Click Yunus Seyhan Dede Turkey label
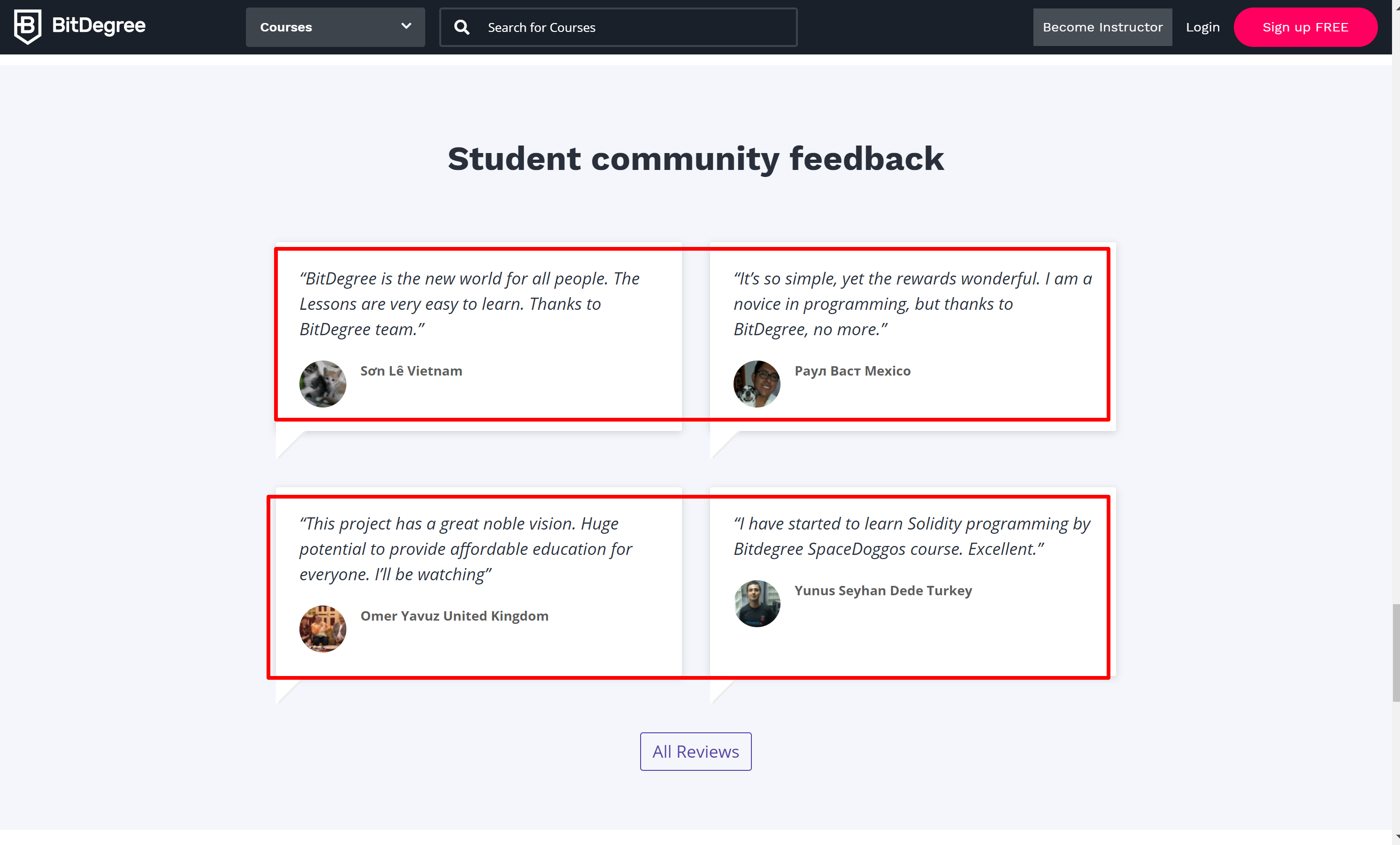This screenshot has width=1400, height=845. (x=883, y=591)
